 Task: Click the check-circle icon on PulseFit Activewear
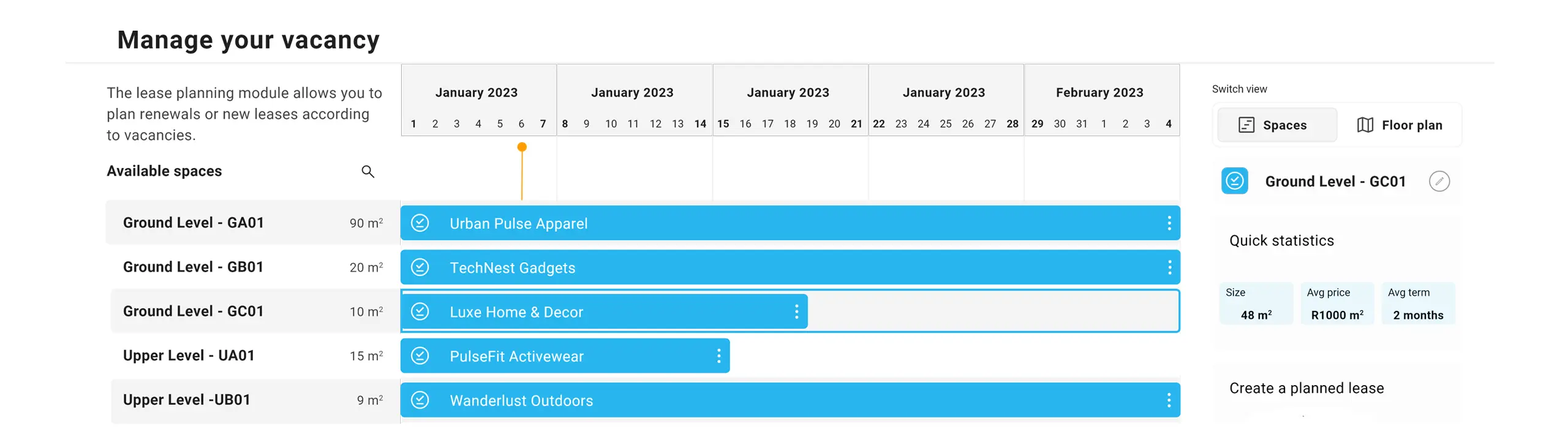(x=420, y=356)
